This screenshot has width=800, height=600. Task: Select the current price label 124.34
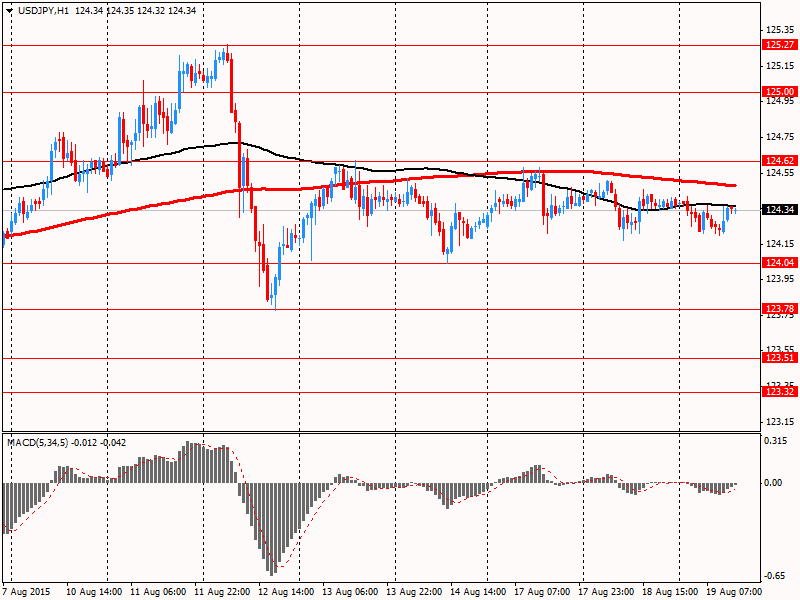[780, 210]
